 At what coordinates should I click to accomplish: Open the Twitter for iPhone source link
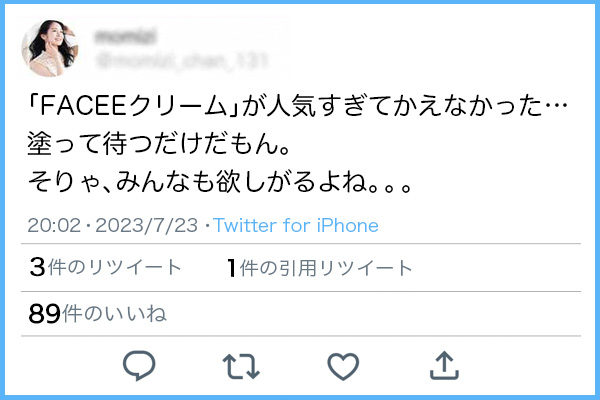click(296, 225)
